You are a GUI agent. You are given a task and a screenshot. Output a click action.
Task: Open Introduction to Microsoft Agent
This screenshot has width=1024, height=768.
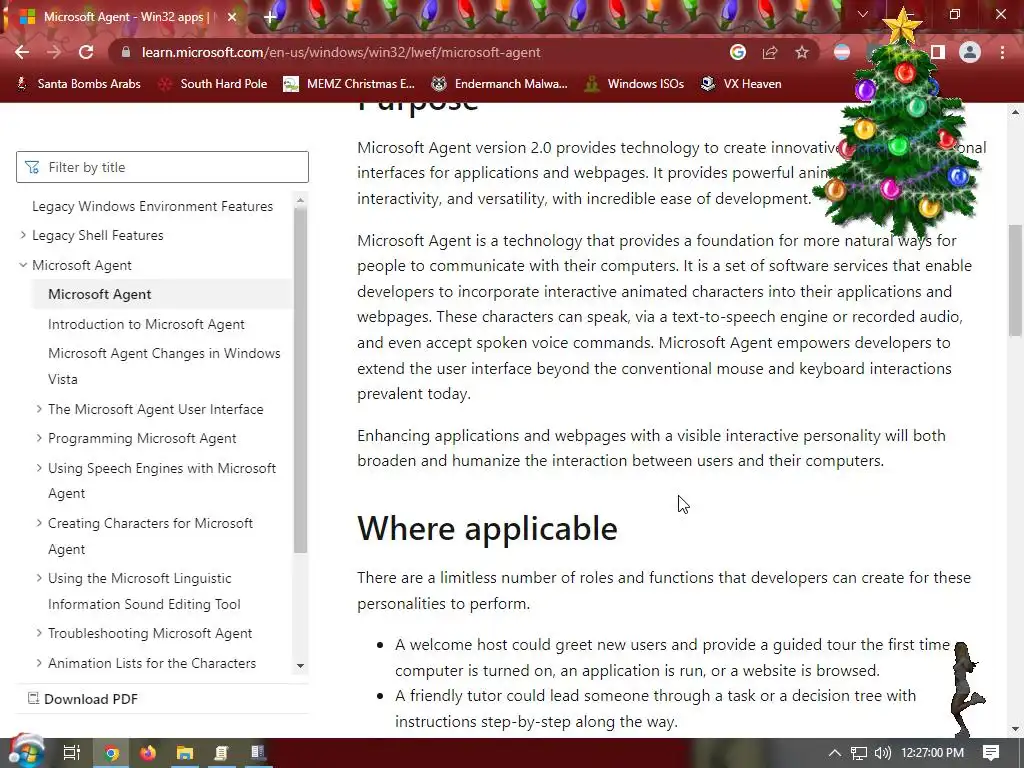pos(146,325)
